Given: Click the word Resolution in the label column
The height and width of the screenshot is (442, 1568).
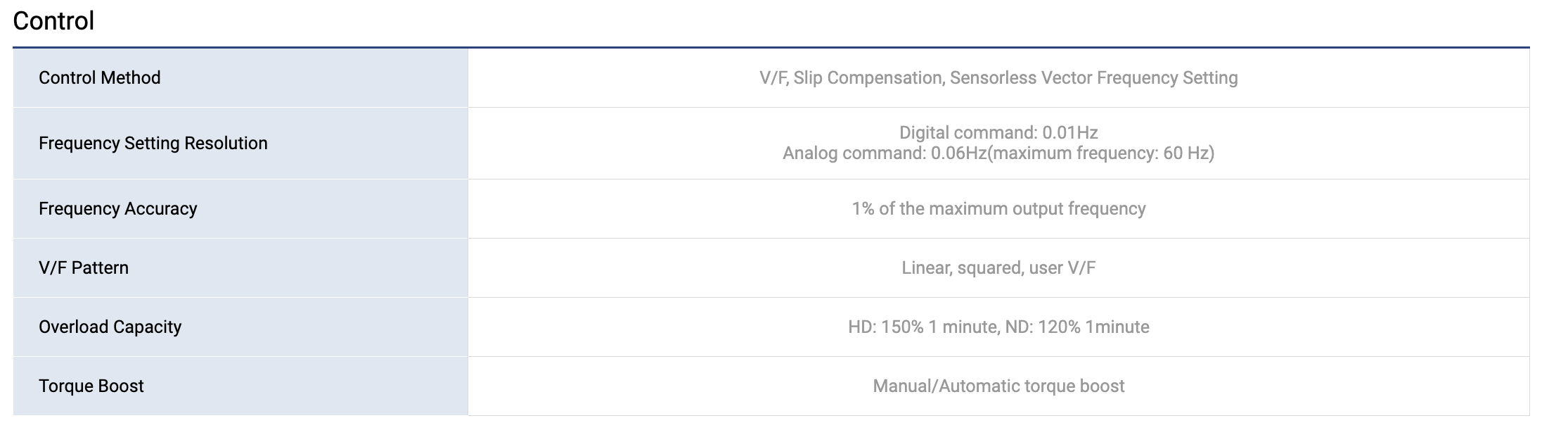Looking at the screenshot, I should pos(226,143).
